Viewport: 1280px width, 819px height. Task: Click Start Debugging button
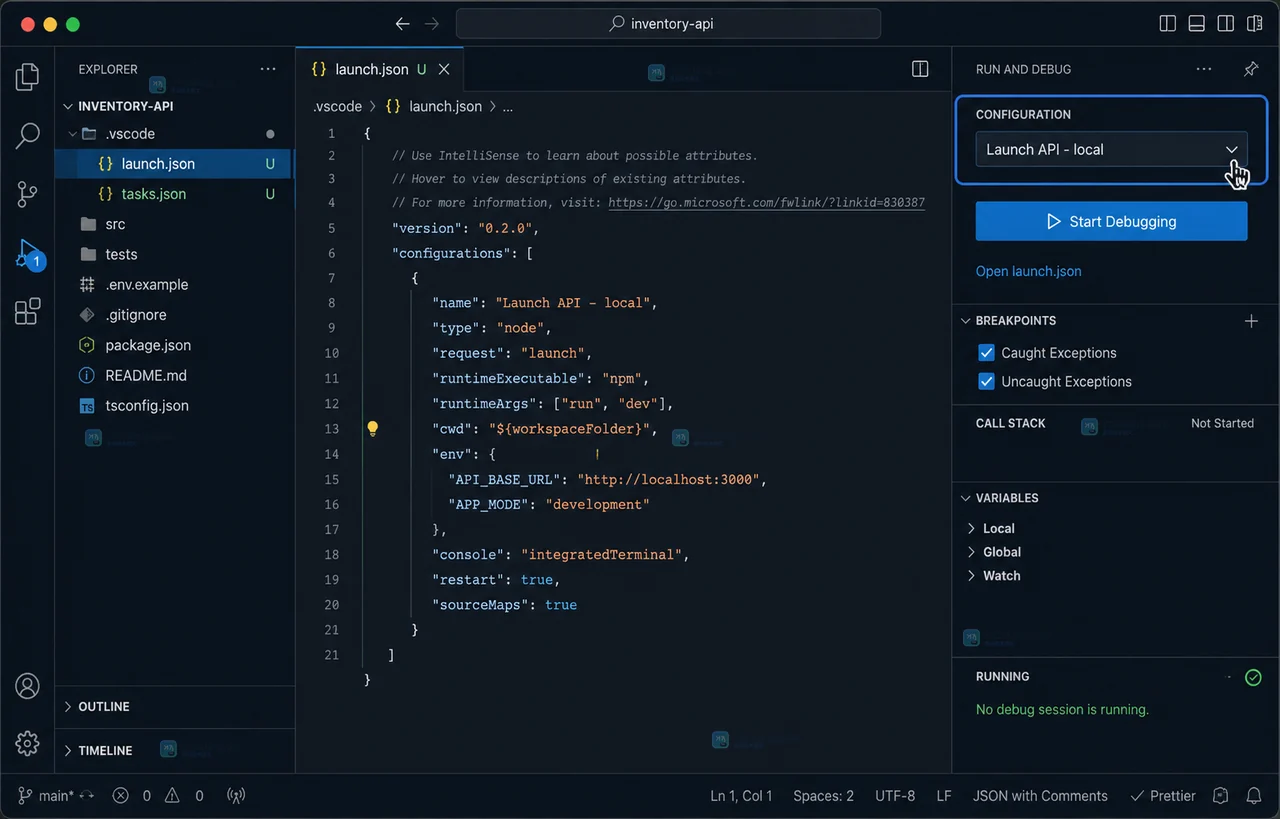[x=1111, y=221]
